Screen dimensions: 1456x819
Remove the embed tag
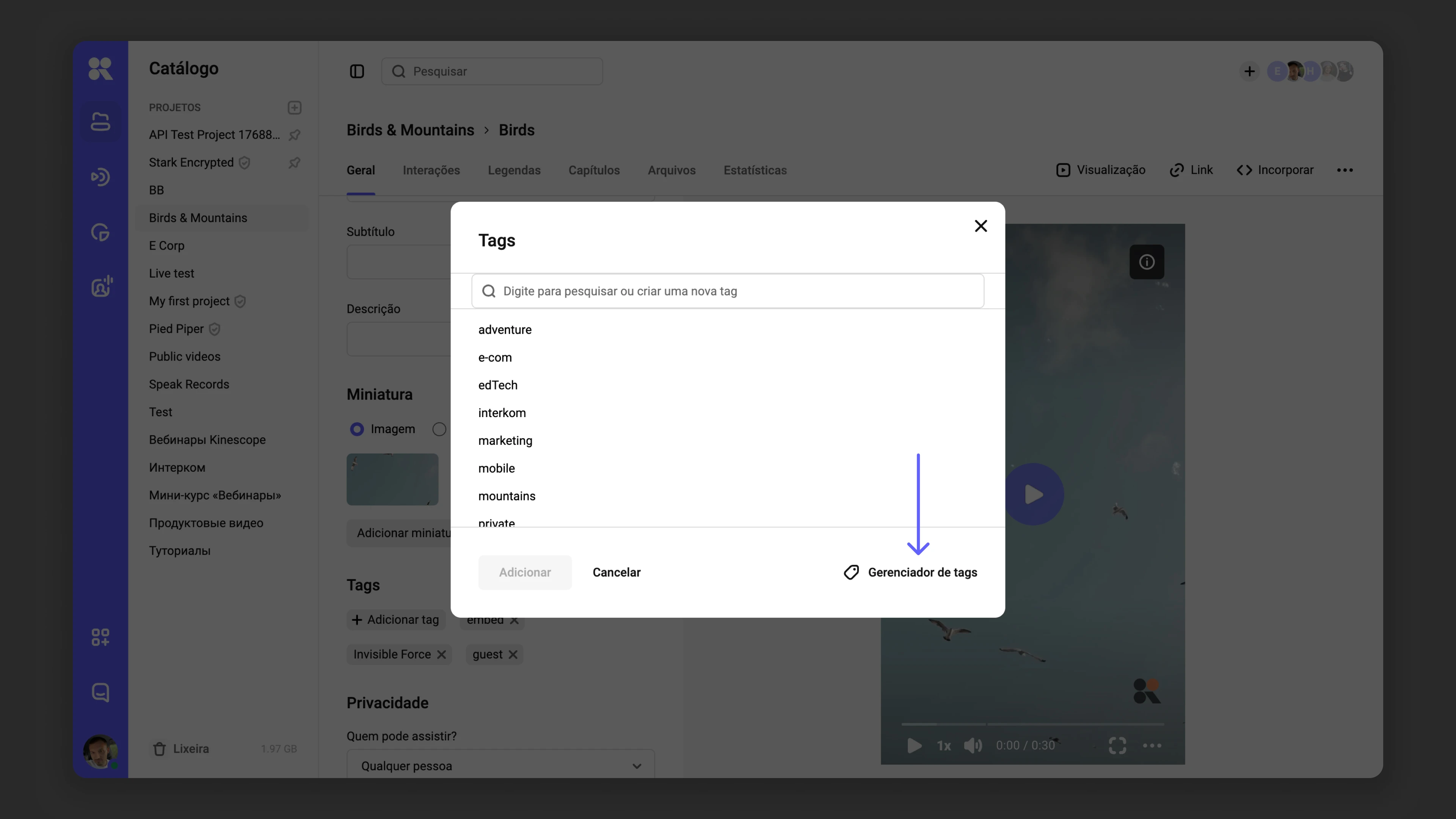(x=514, y=620)
